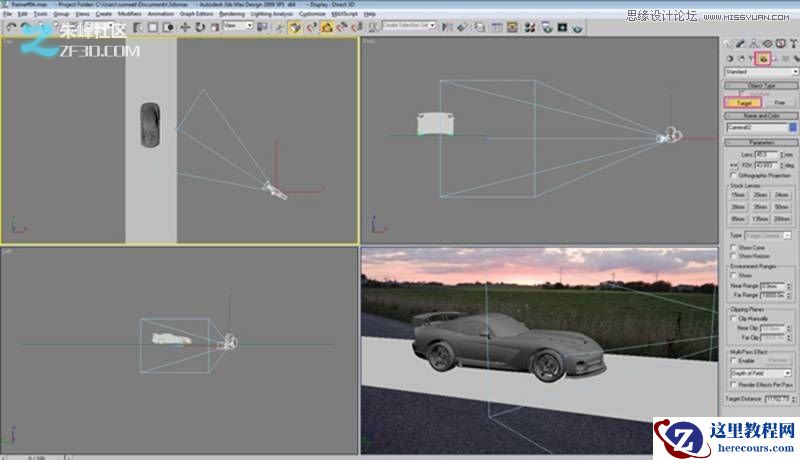The image size is (800, 460).
Task: Open the File menu
Action: click(x=8, y=14)
